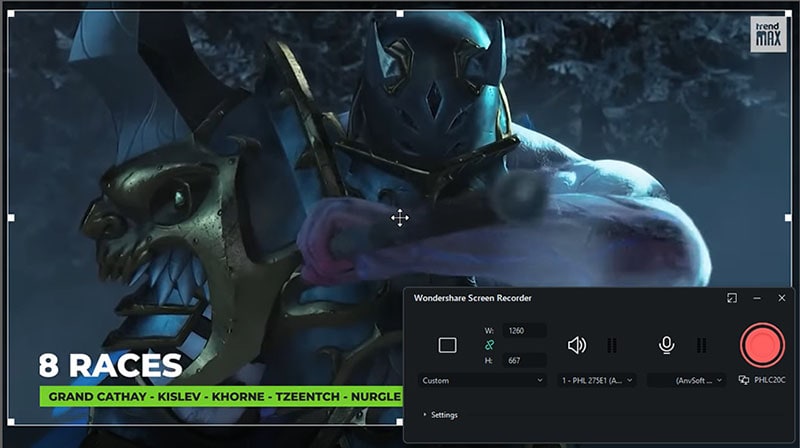Click the system audio level meter bars
This screenshot has height=448, width=800.
point(612,345)
